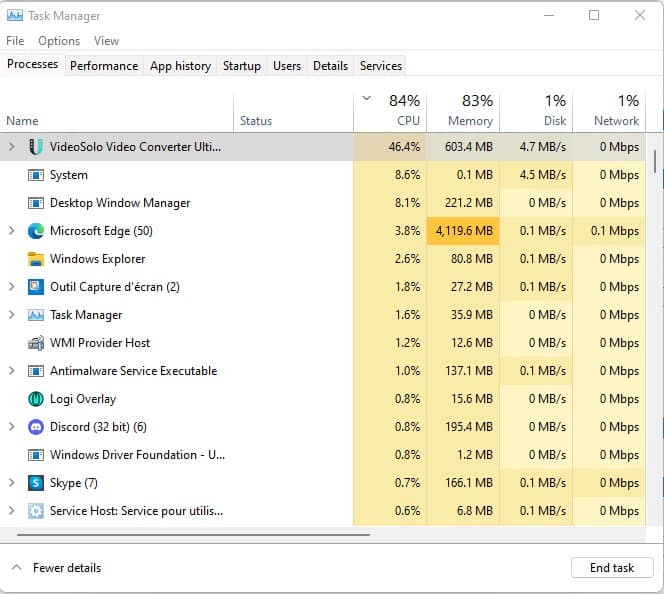The image size is (664, 594).
Task: Click the Service Host gear icon
Action: 36,511
